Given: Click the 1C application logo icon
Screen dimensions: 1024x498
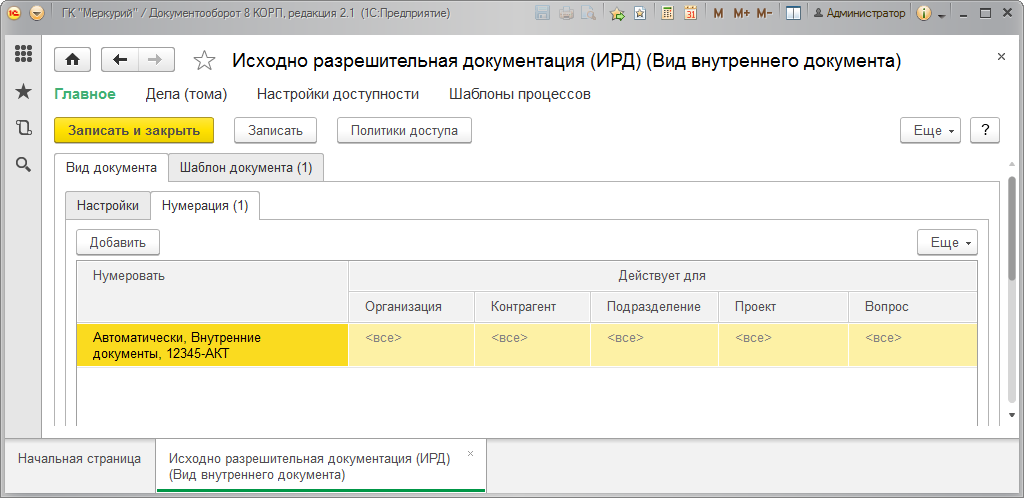Looking at the screenshot, I should (x=15, y=13).
